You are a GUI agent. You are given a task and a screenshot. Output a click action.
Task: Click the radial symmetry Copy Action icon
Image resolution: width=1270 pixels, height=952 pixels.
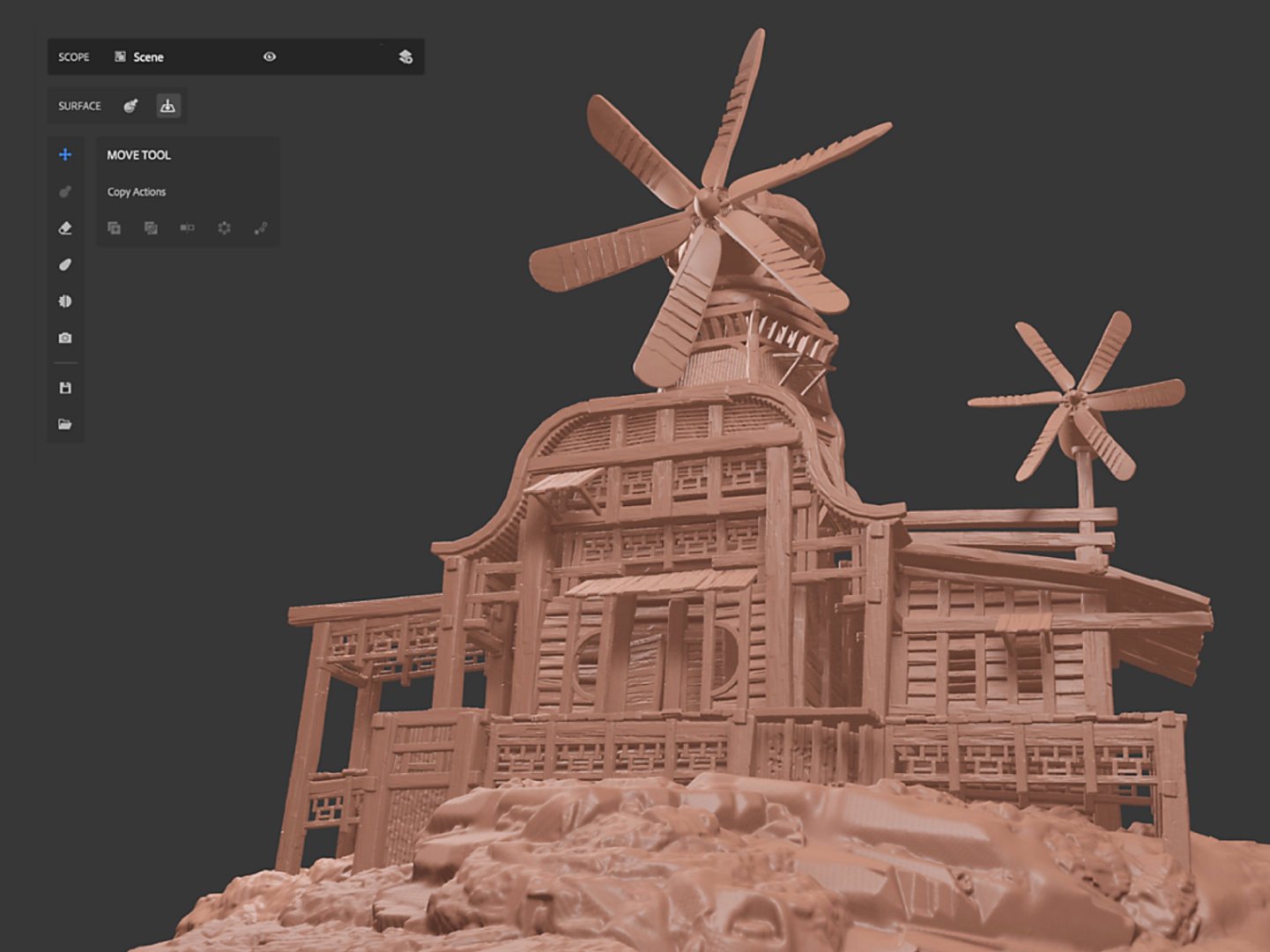tap(223, 228)
